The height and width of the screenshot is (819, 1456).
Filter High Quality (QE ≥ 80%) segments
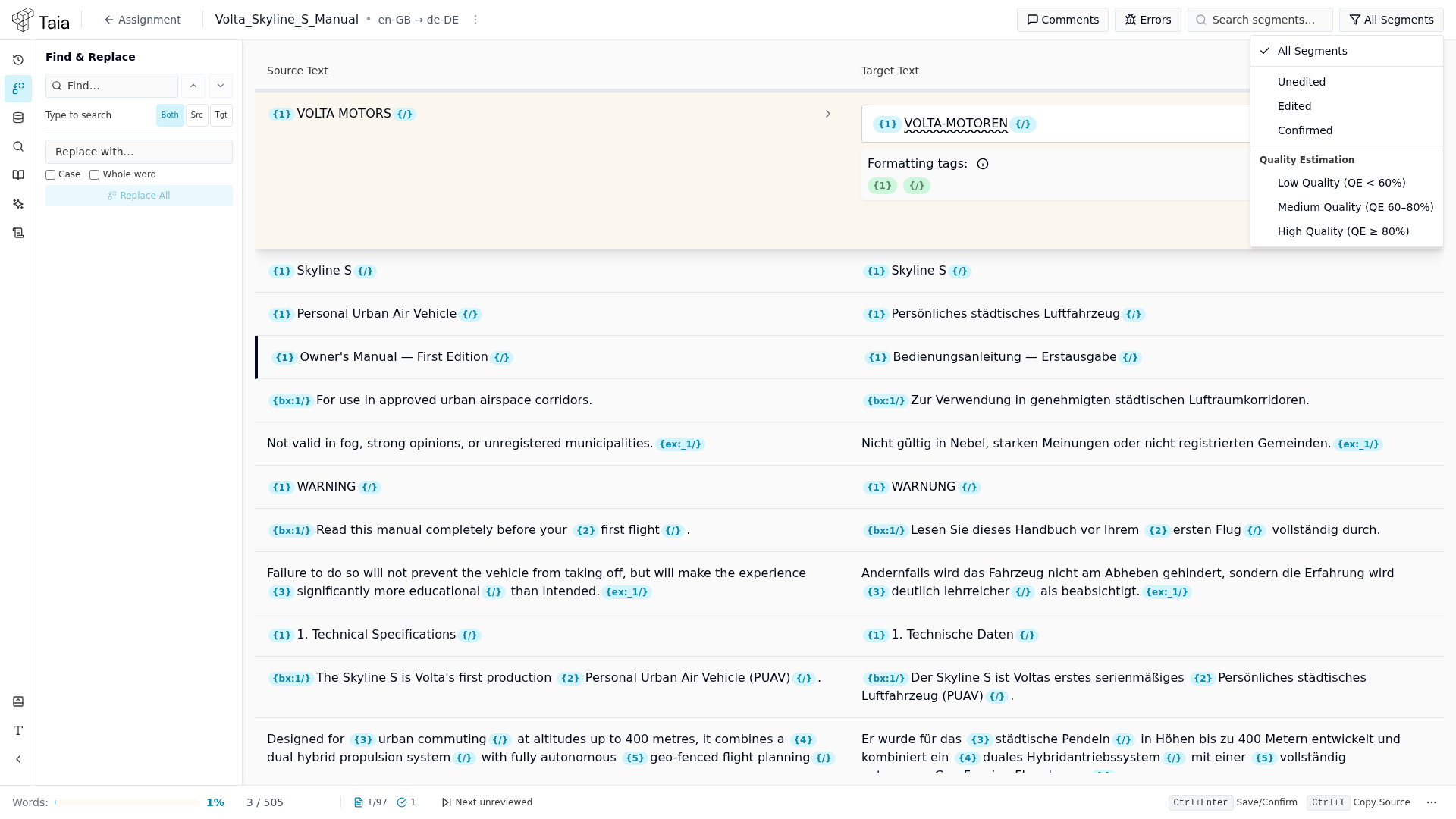pos(1347,231)
